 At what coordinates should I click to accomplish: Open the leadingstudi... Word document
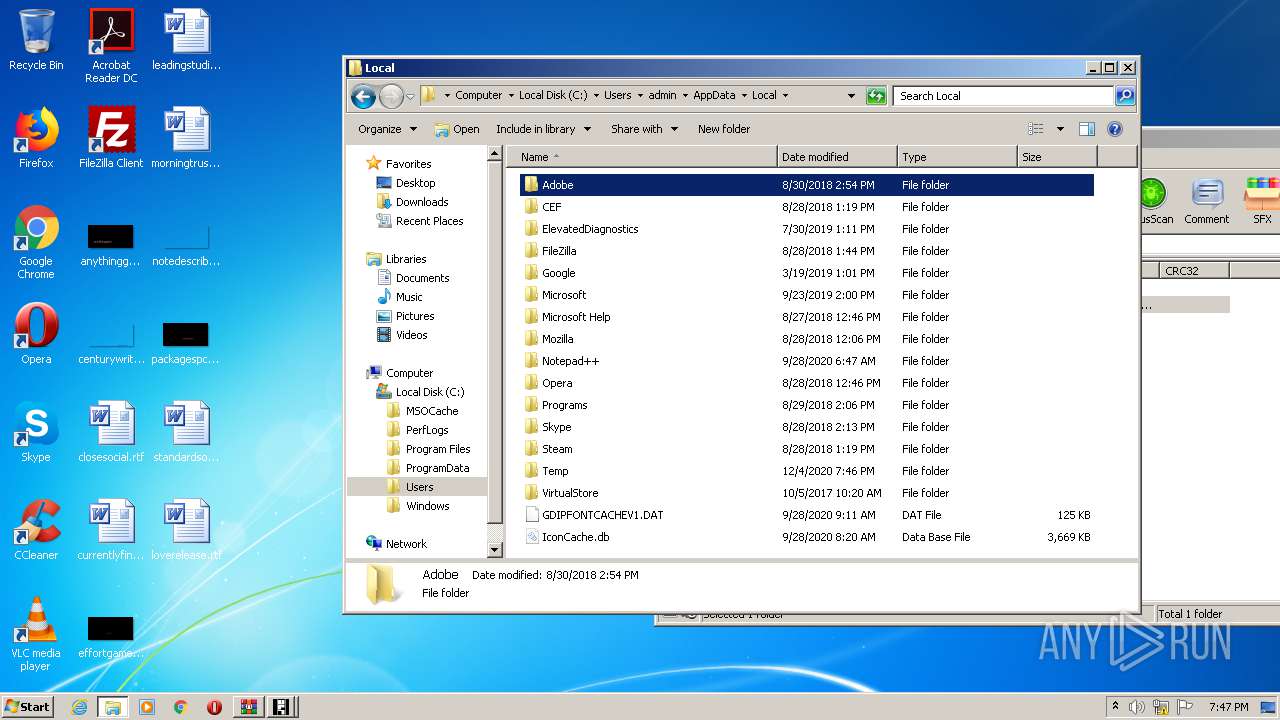(186, 40)
